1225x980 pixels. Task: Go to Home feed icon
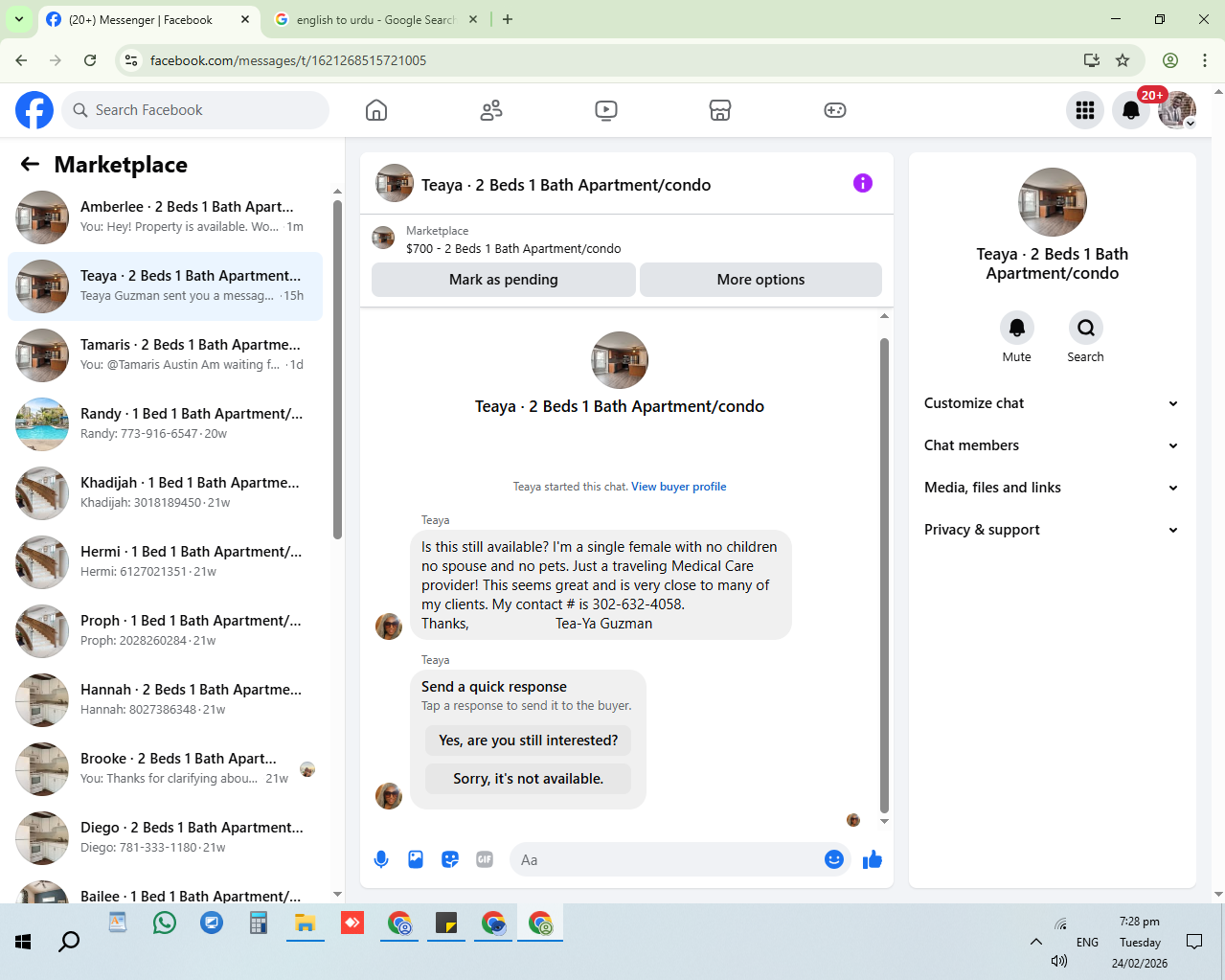[x=376, y=110]
